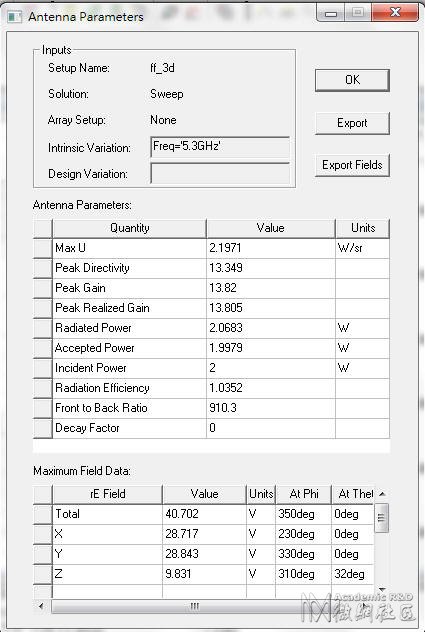Select the Quantity column header
This screenshot has height=632, width=425.
coord(129,228)
